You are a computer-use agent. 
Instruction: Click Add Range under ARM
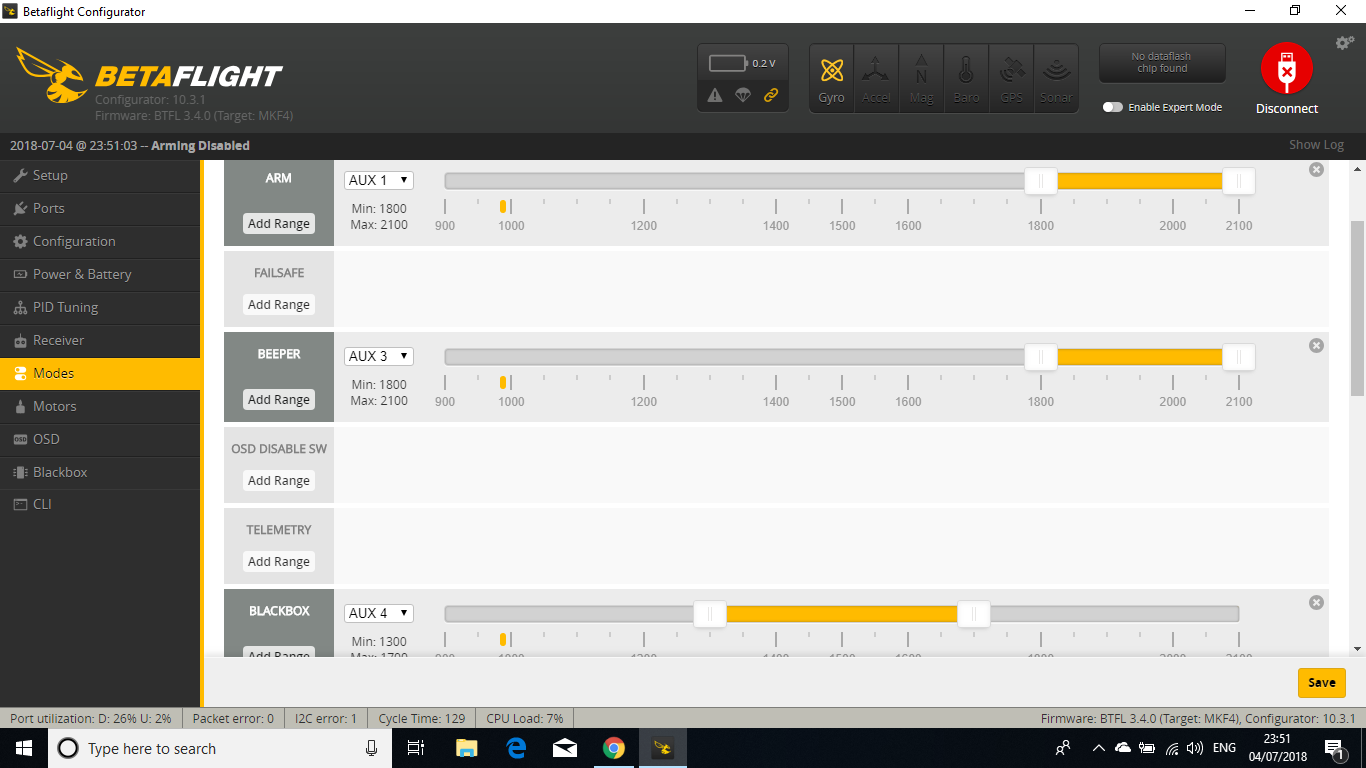tap(279, 224)
